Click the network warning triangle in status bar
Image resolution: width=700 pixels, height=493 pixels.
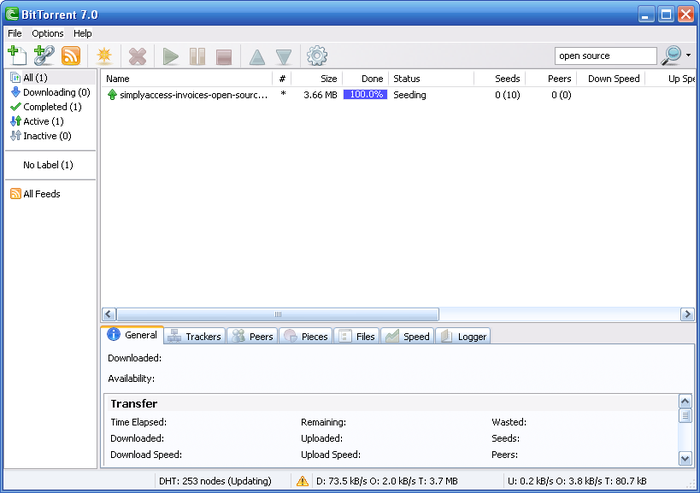coord(302,481)
